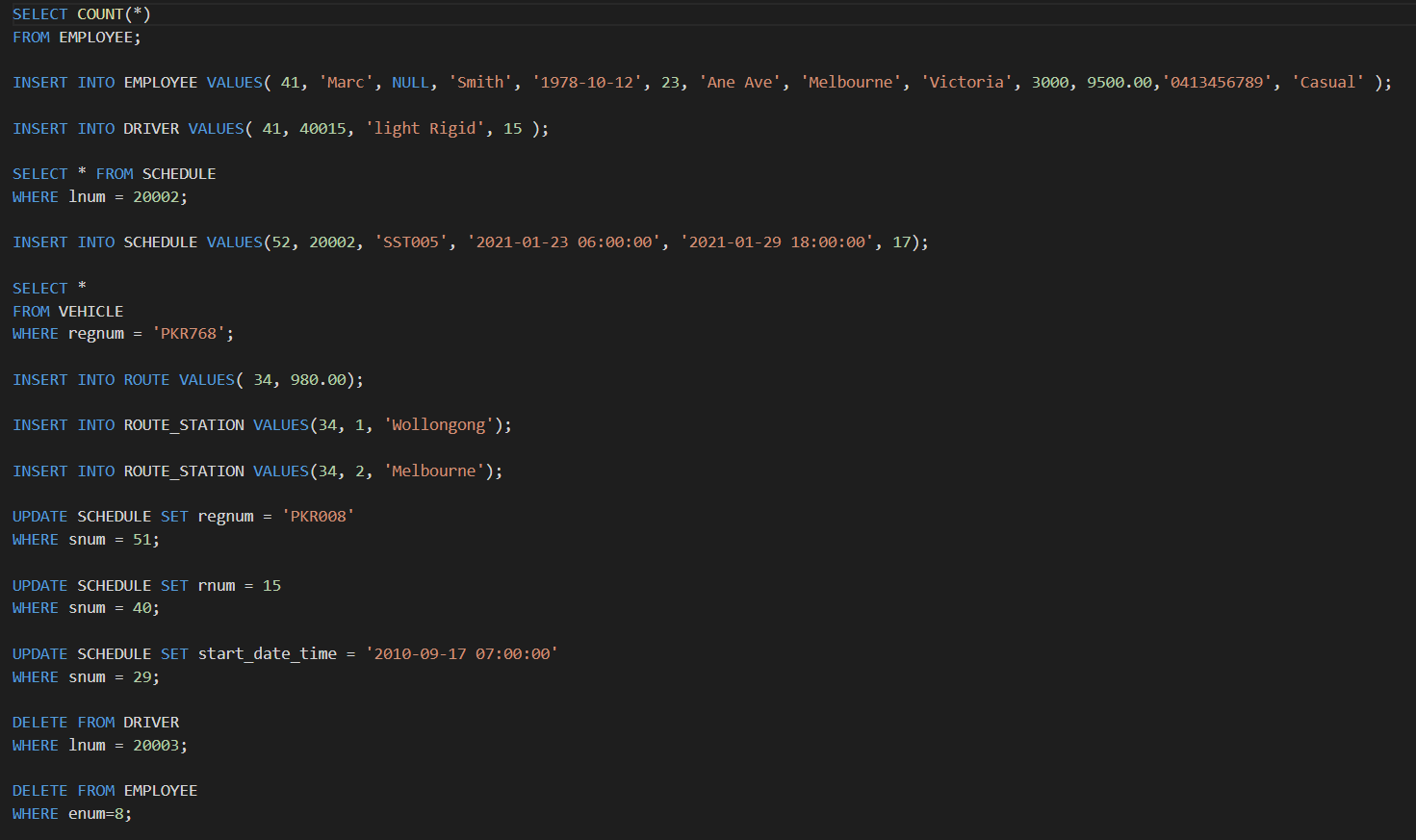The width and height of the screenshot is (1416, 840).
Task: Click 'Melbourne' in the second ROUTE_STATION insert
Action: 435,471
